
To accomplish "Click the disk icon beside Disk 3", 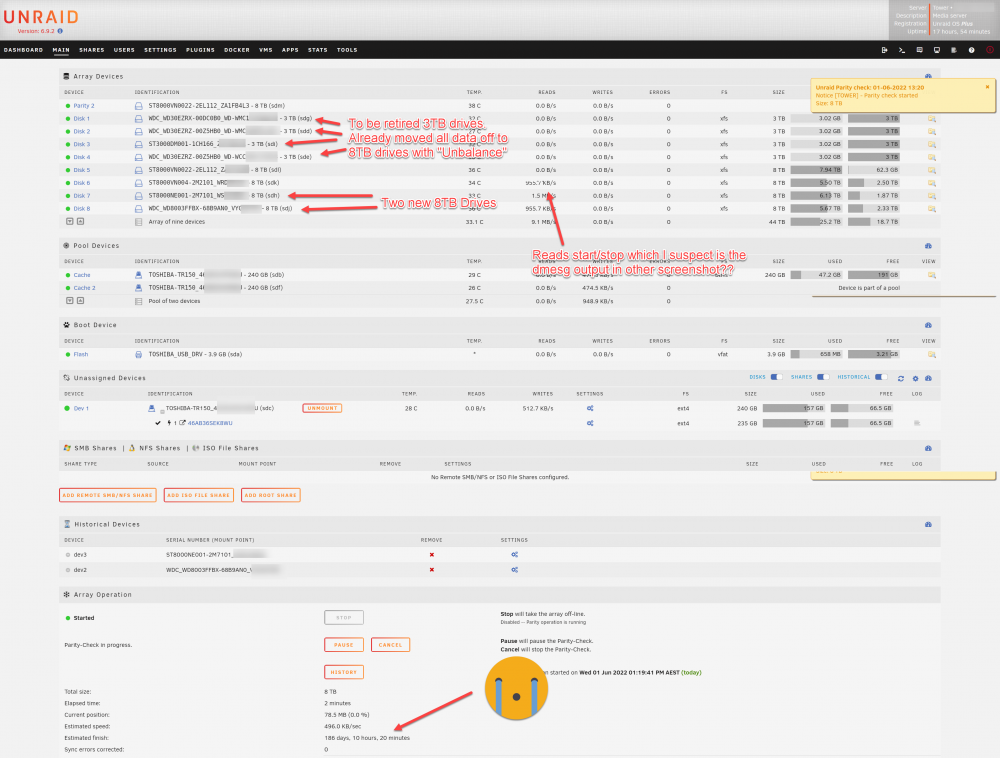I will coord(138,144).
